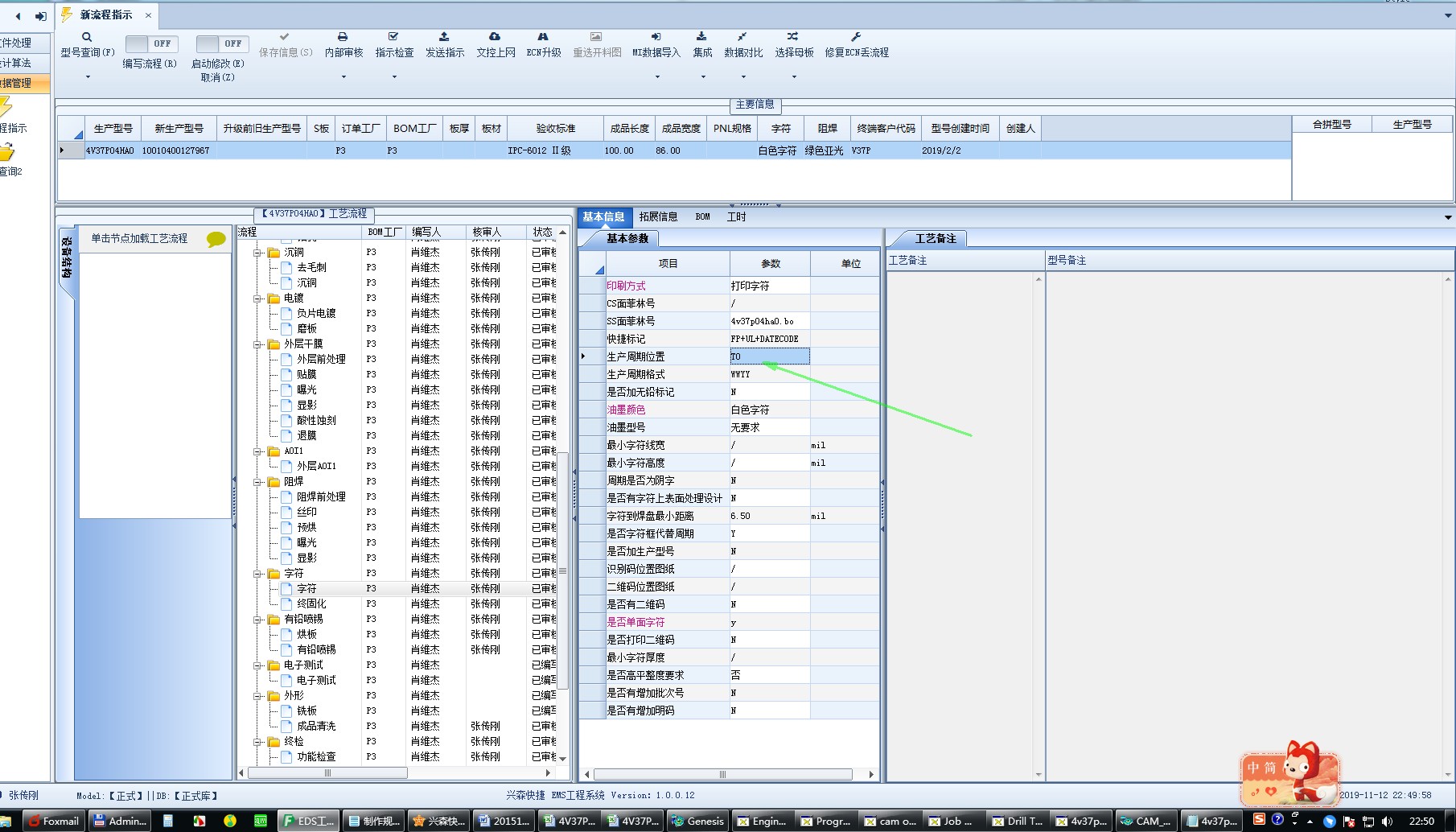Select the 酸性蚀刻 tree item
Viewport: 1456px width, 832px height.
pos(316,420)
